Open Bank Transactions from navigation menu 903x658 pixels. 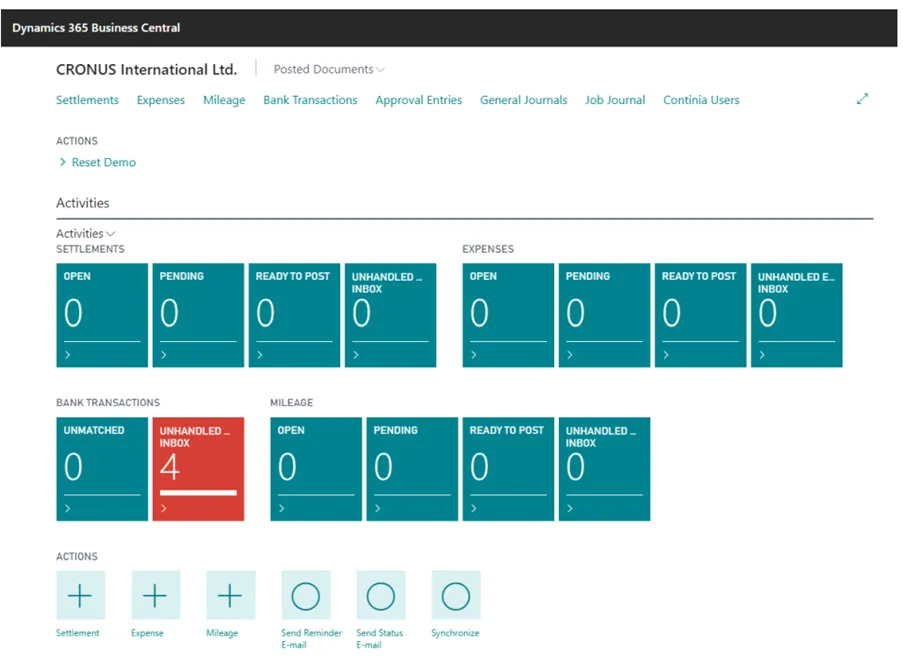pos(310,100)
